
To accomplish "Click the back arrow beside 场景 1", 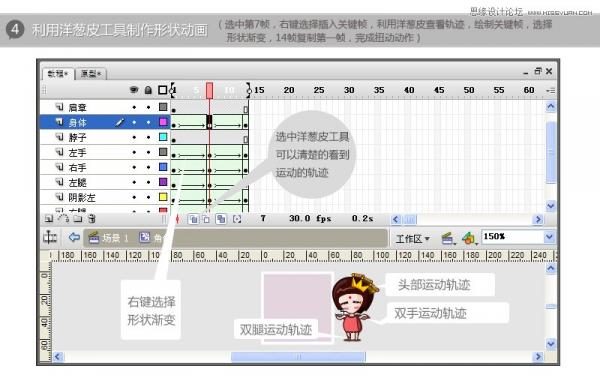I will click(74, 238).
